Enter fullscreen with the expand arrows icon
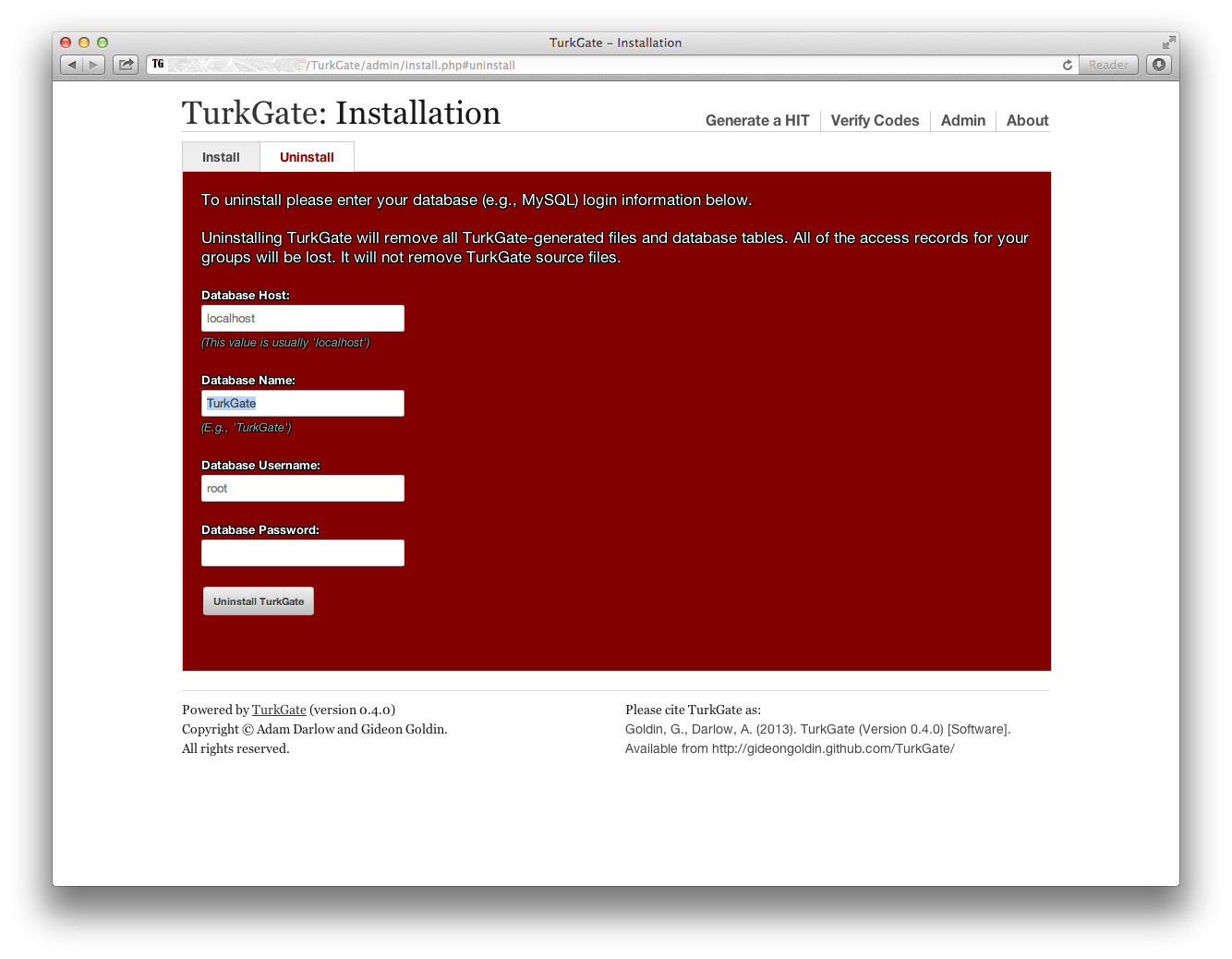The height and width of the screenshot is (959, 1232). (x=1168, y=42)
